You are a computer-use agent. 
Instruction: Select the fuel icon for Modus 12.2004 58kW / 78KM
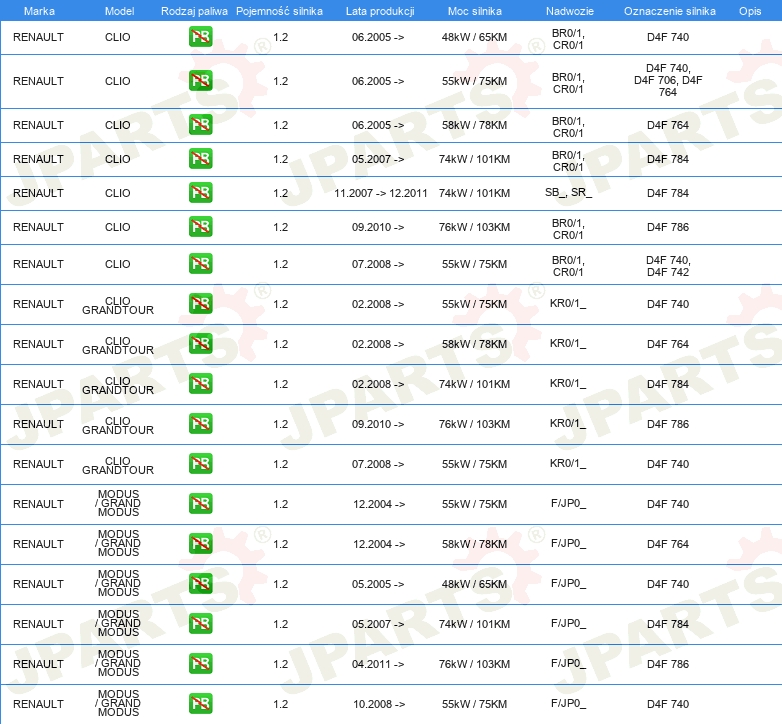(200, 543)
